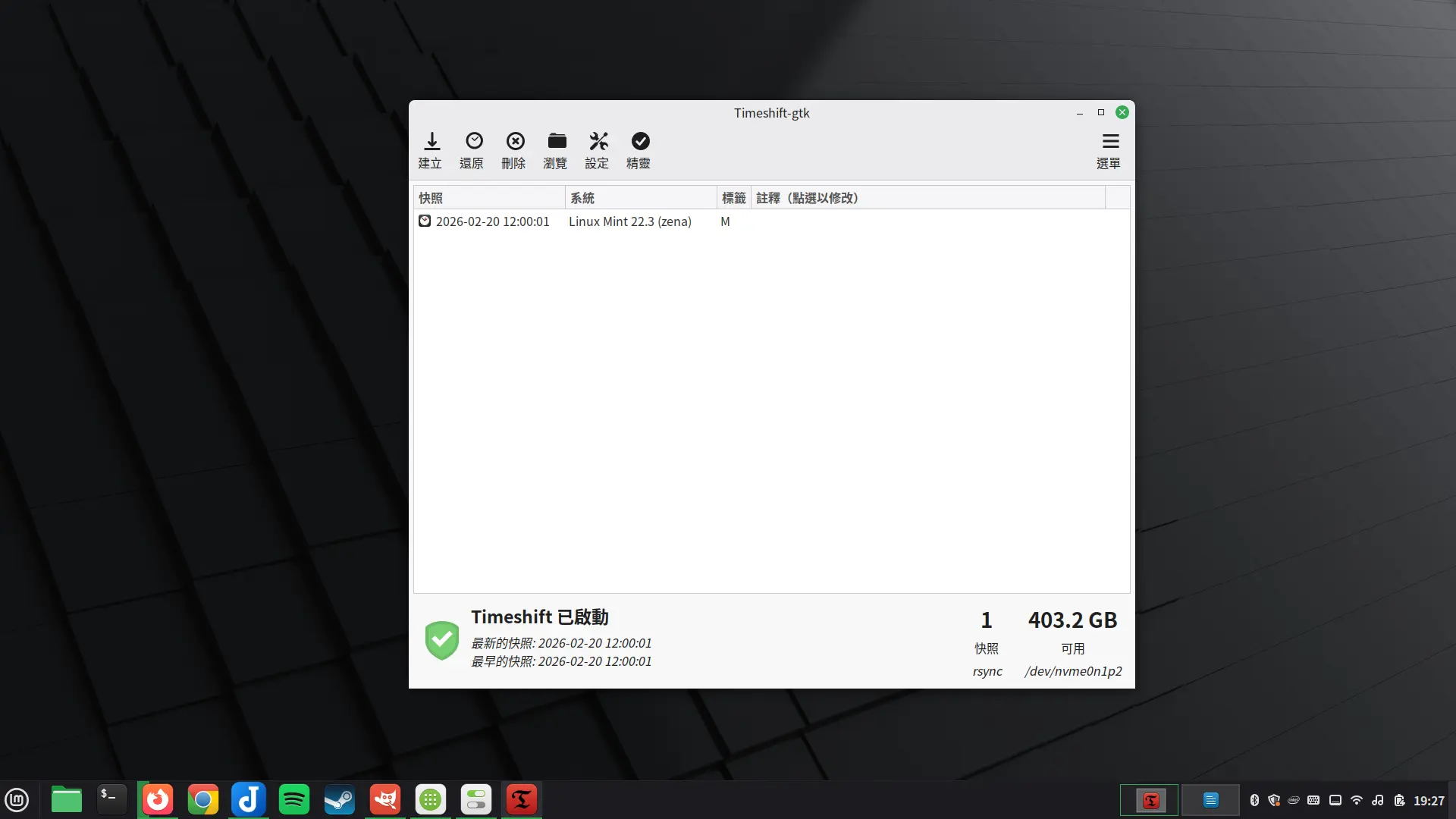Open Steam from the taskbar
Viewport: 1456px width, 819px height.
[339, 799]
